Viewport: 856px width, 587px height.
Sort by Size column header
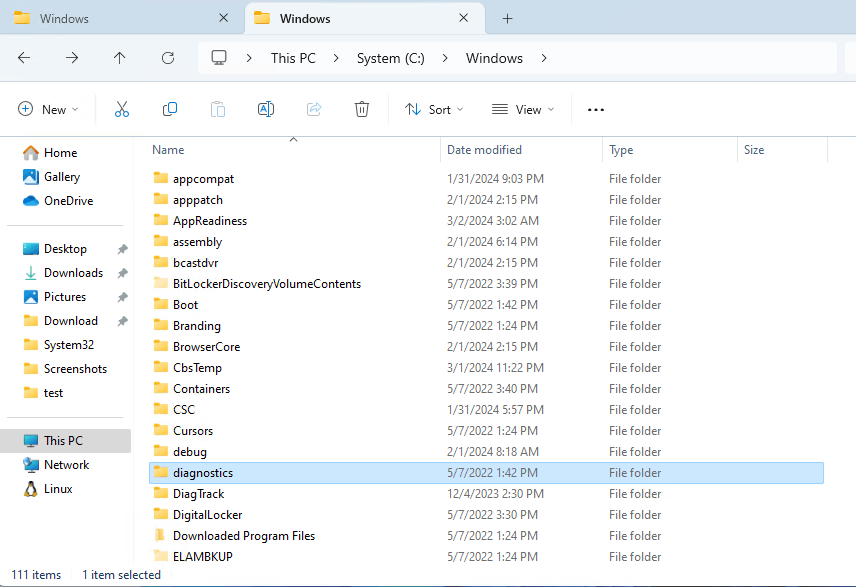(x=782, y=150)
